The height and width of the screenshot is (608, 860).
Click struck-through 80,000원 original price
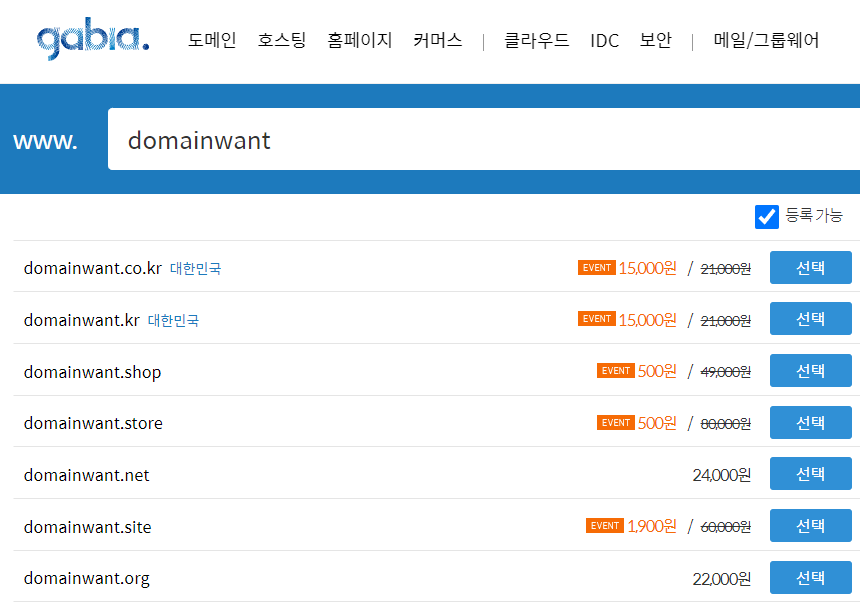click(x=726, y=424)
